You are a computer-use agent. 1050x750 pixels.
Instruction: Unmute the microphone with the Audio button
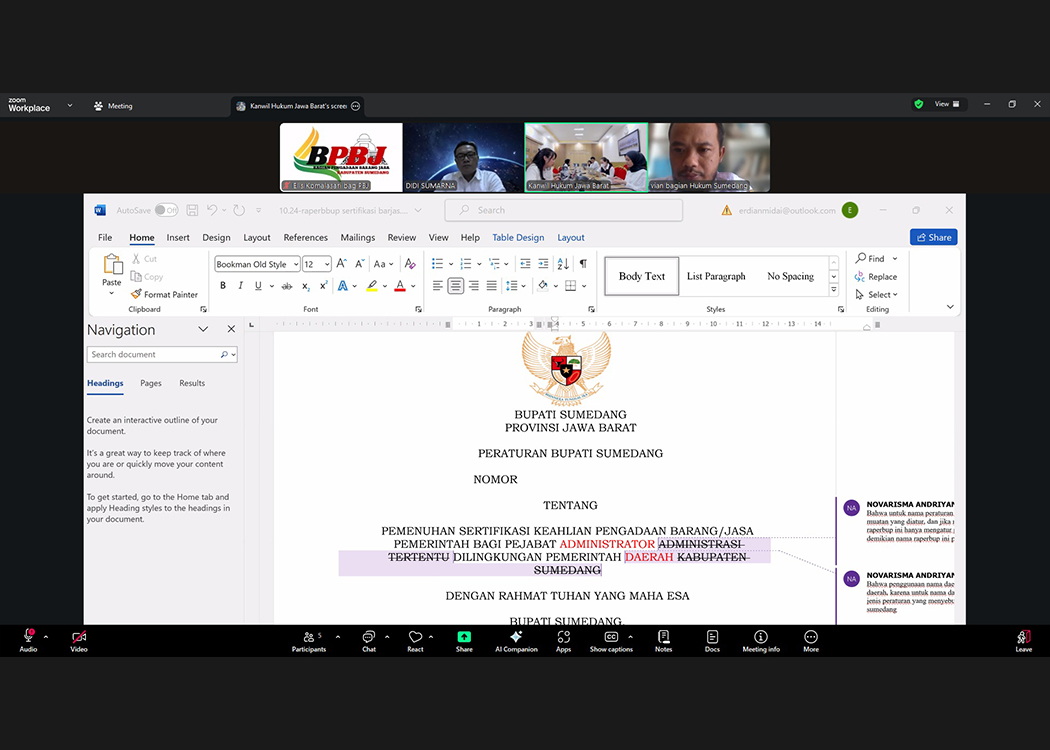tap(28, 640)
